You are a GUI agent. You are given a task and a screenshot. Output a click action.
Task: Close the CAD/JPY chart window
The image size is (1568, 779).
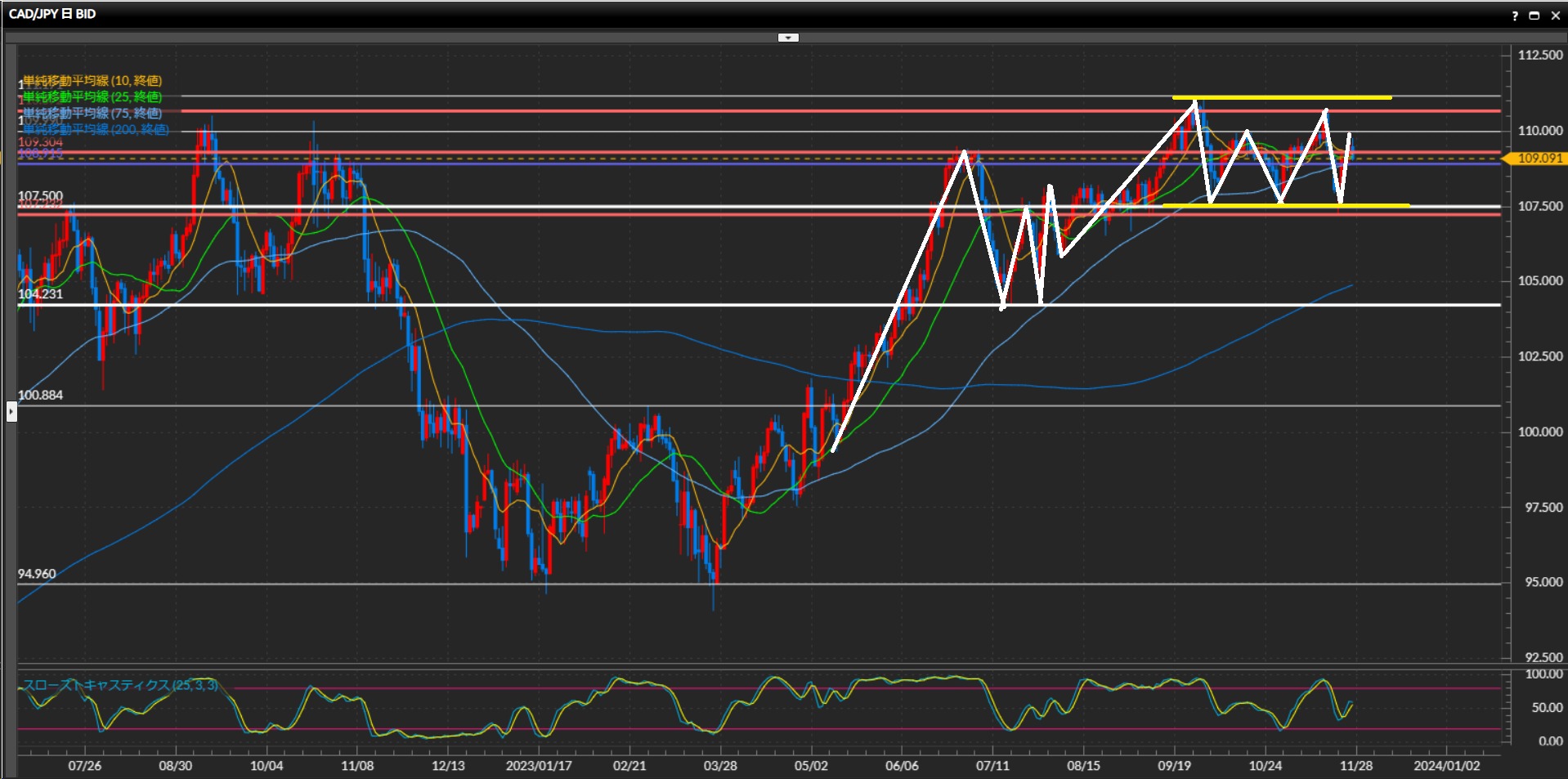(x=1555, y=16)
